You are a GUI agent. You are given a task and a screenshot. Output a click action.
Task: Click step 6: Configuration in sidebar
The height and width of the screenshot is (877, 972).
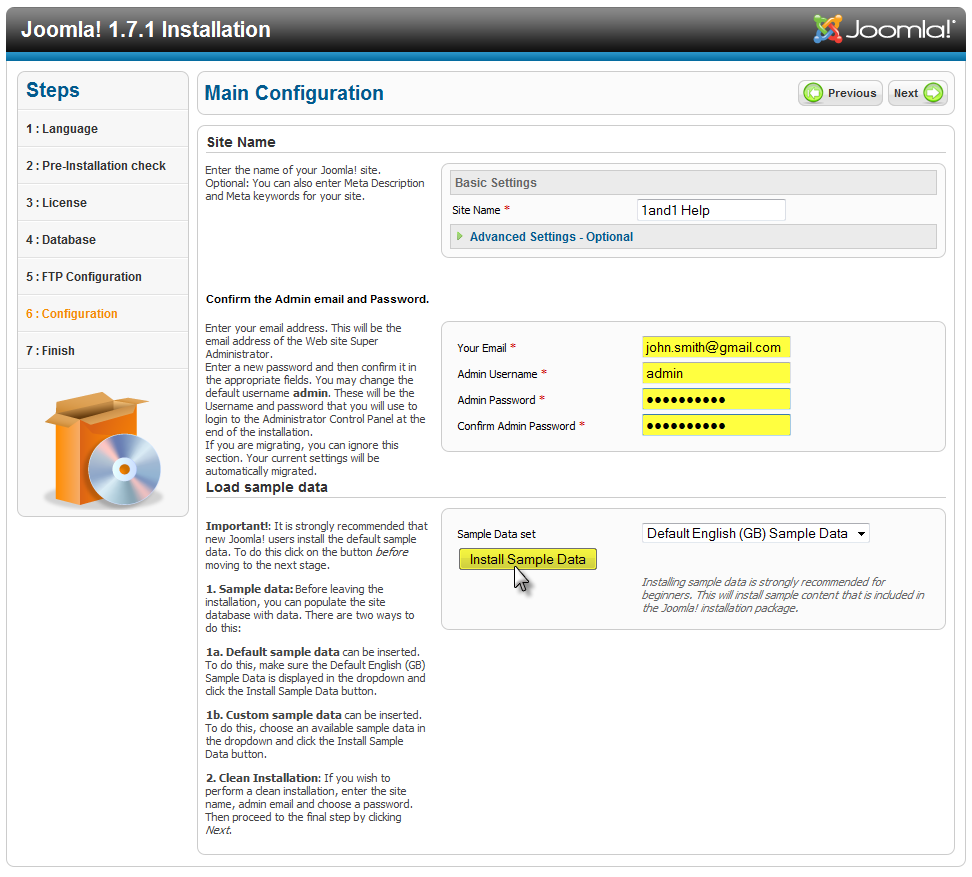click(72, 314)
